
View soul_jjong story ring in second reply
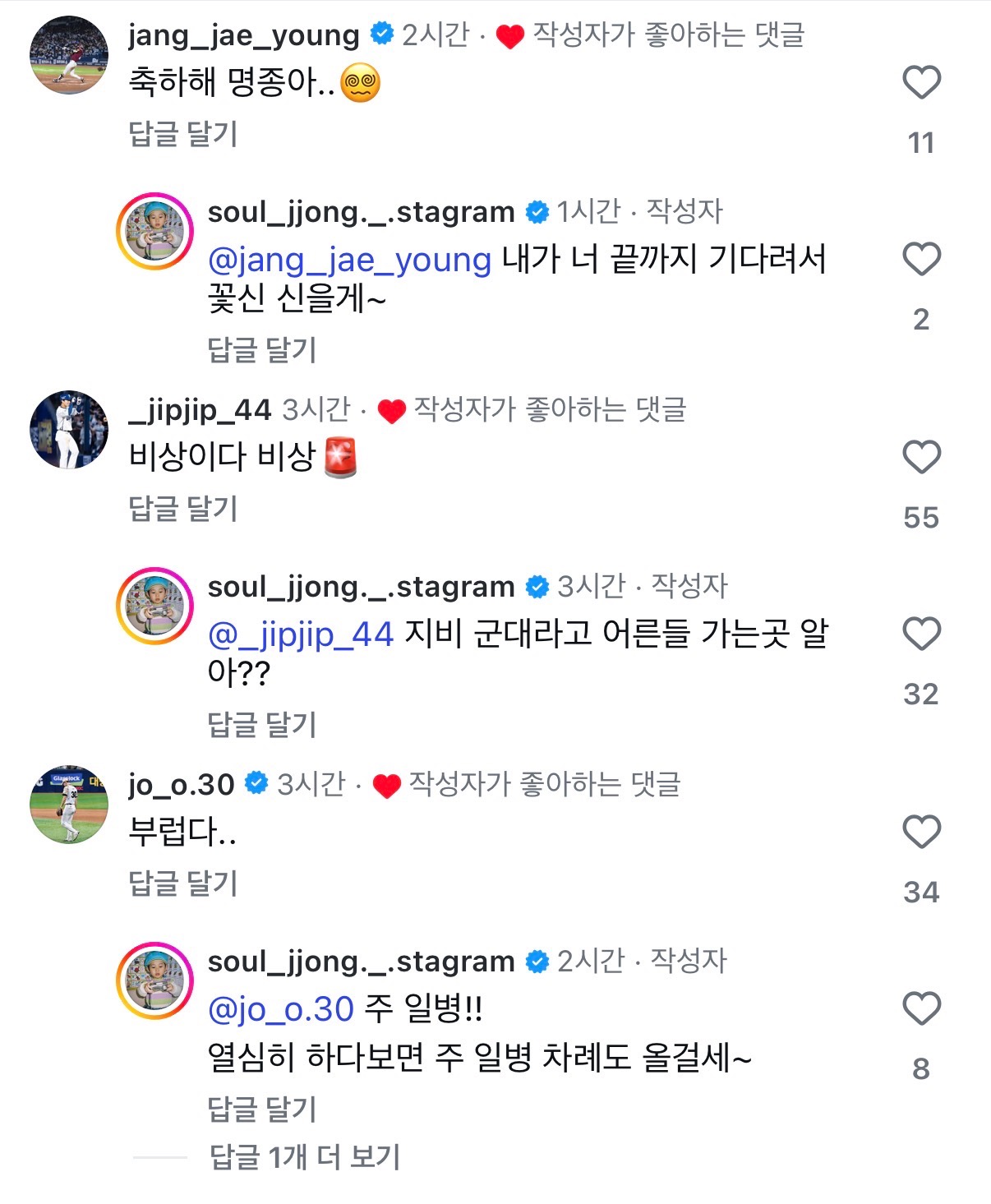tap(155, 607)
